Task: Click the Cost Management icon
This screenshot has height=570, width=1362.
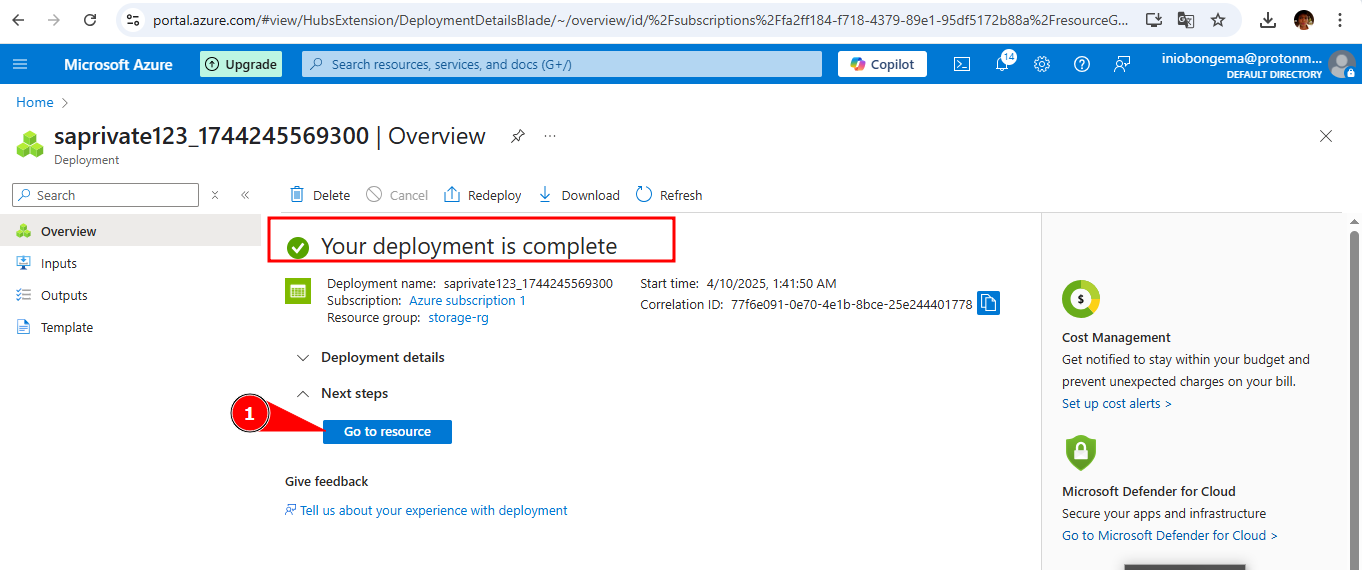Action: pyautogui.click(x=1080, y=298)
